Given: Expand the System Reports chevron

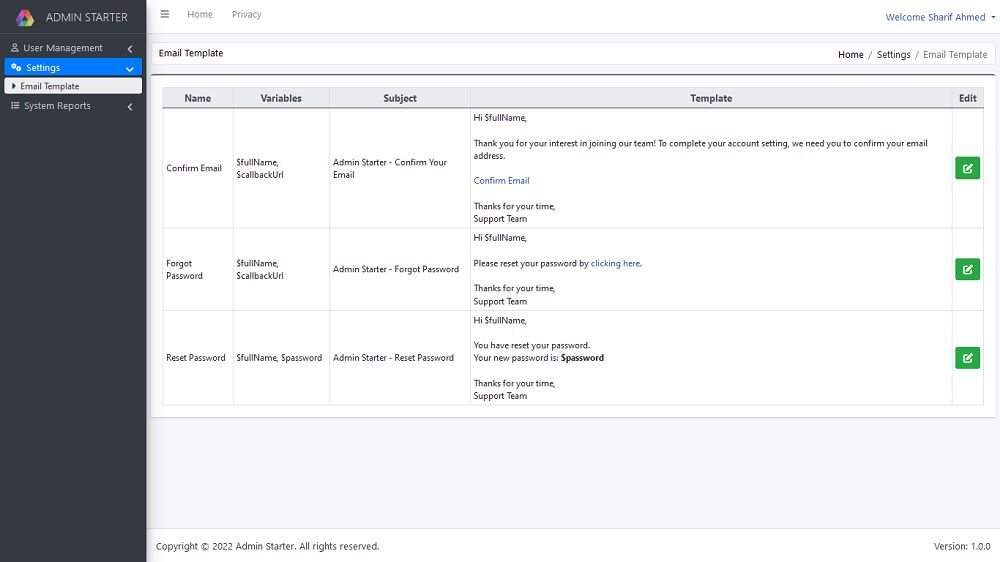Looking at the screenshot, I should (x=130, y=107).
